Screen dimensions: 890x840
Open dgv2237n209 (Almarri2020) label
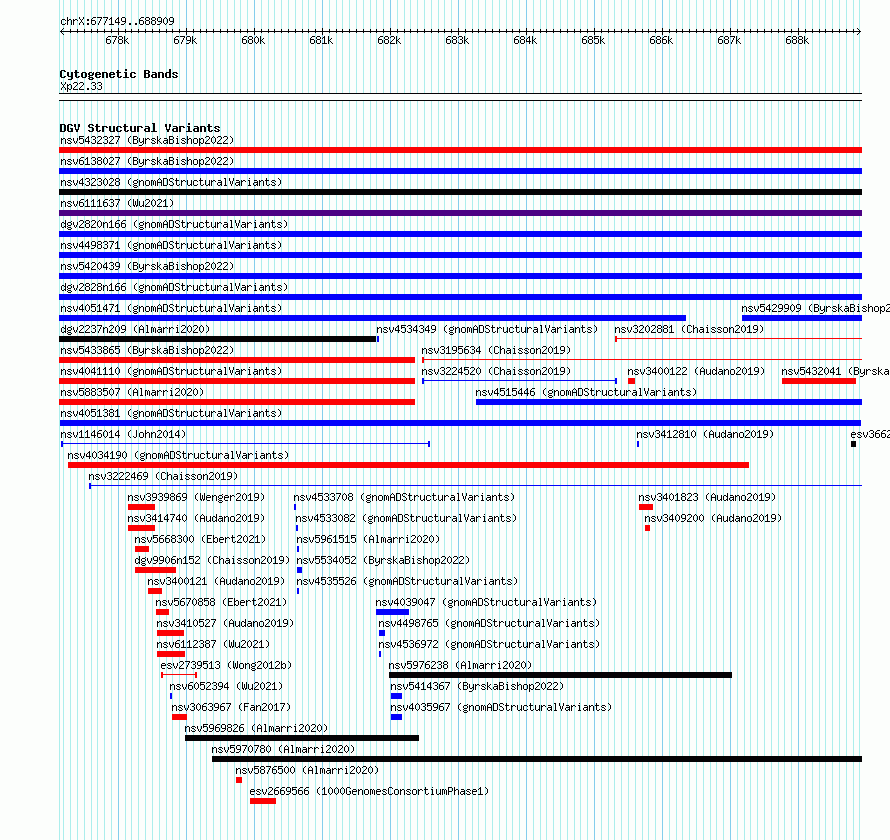click(135, 329)
